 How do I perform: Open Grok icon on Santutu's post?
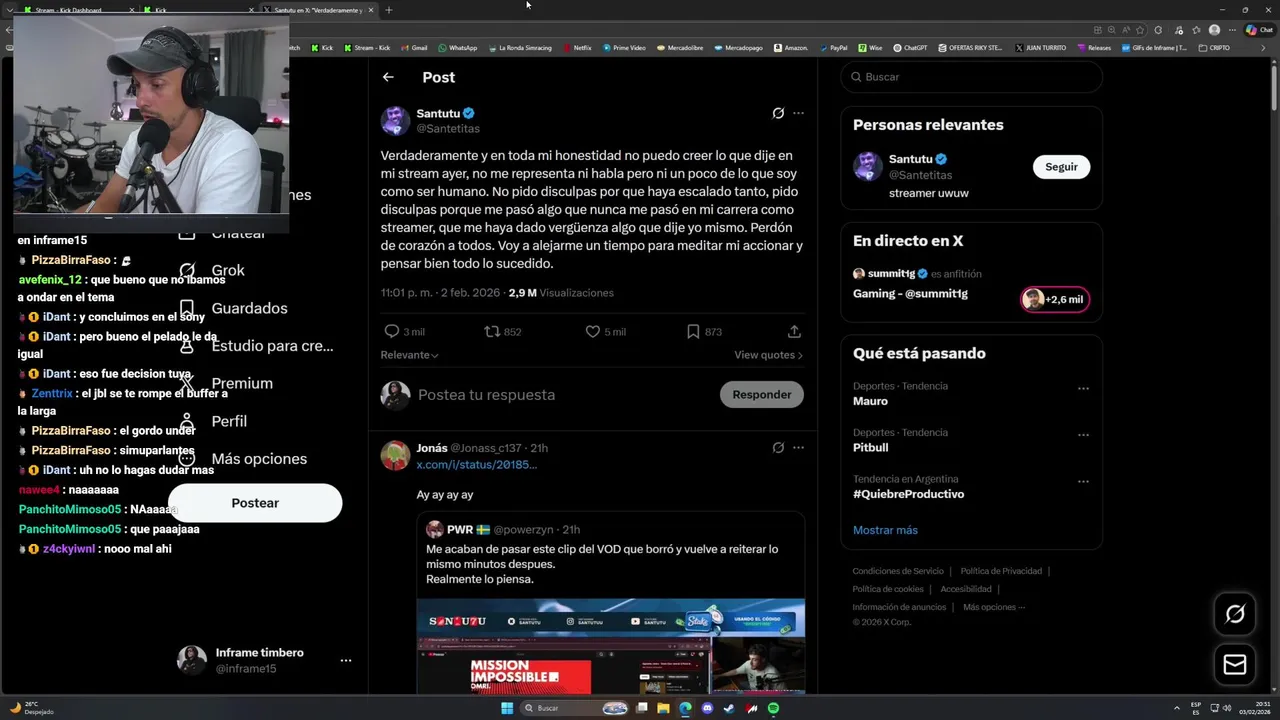click(x=778, y=113)
